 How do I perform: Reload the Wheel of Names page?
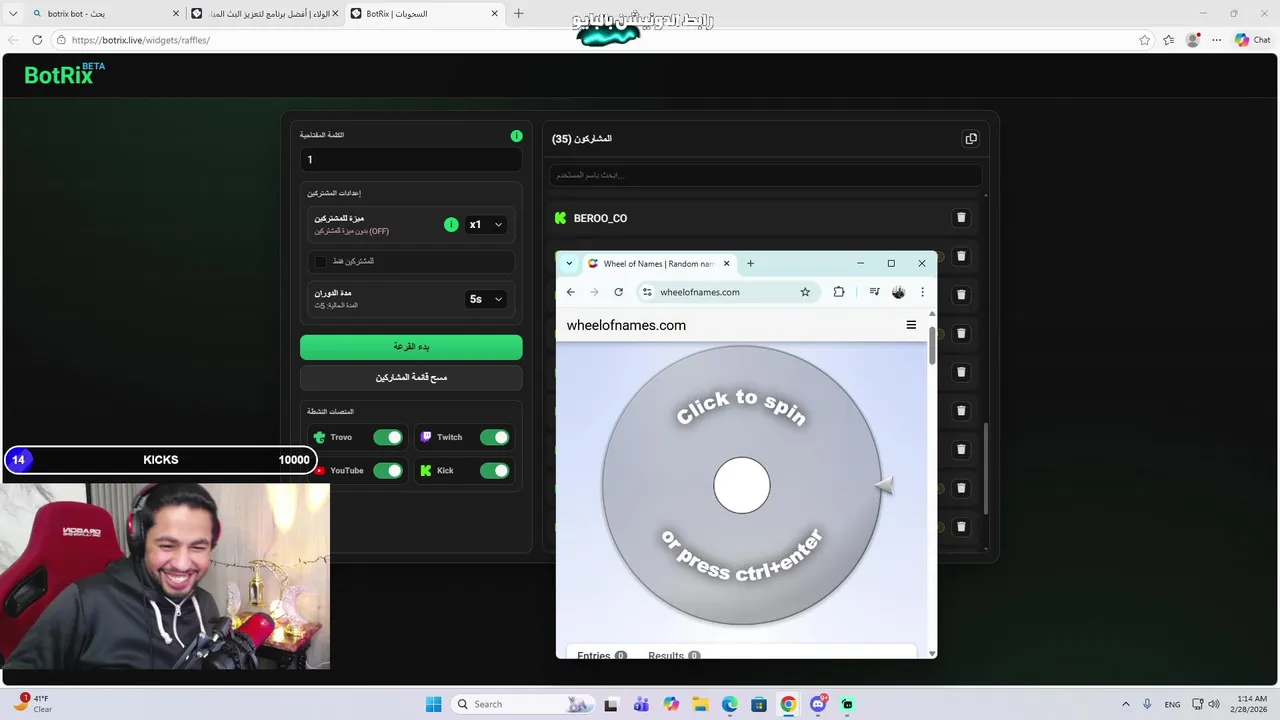618,292
